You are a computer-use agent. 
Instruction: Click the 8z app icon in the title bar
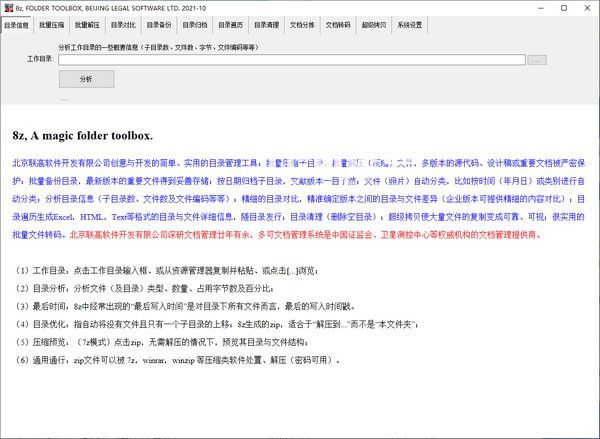click(x=8, y=8)
